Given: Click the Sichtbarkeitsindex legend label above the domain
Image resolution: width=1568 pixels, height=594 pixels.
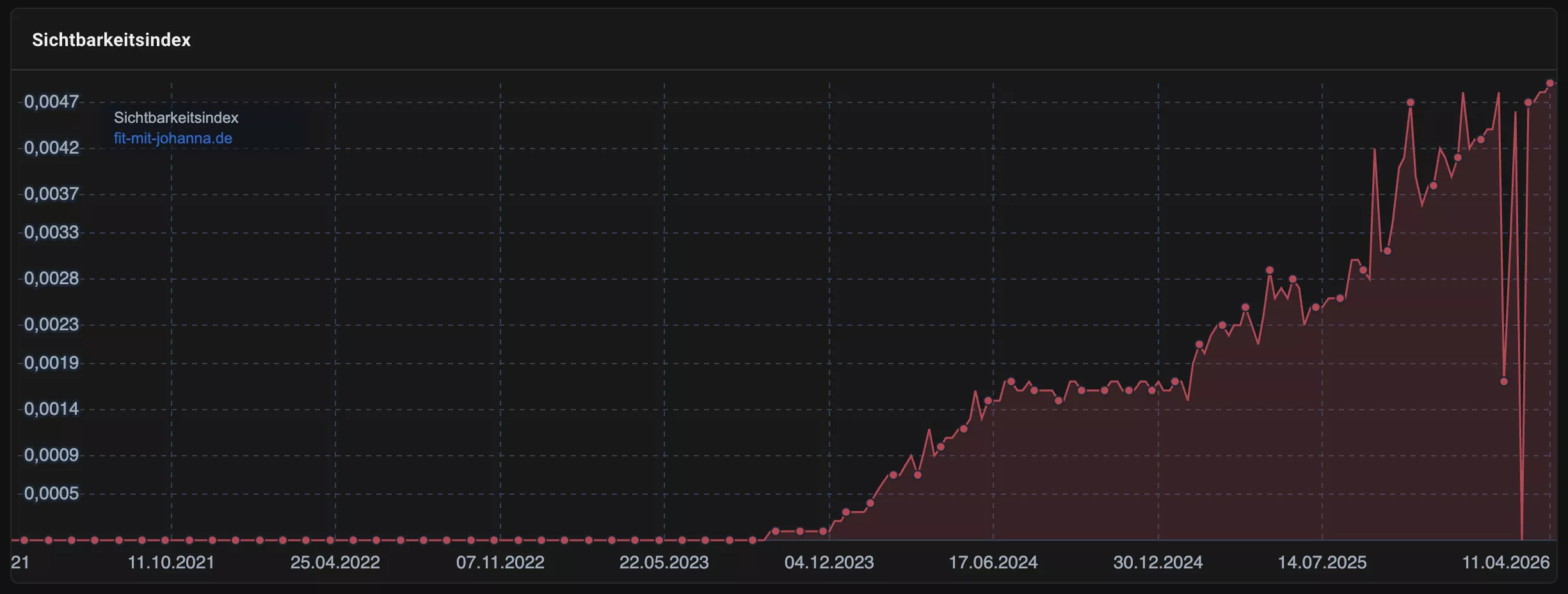Looking at the screenshot, I should coord(176,118).
